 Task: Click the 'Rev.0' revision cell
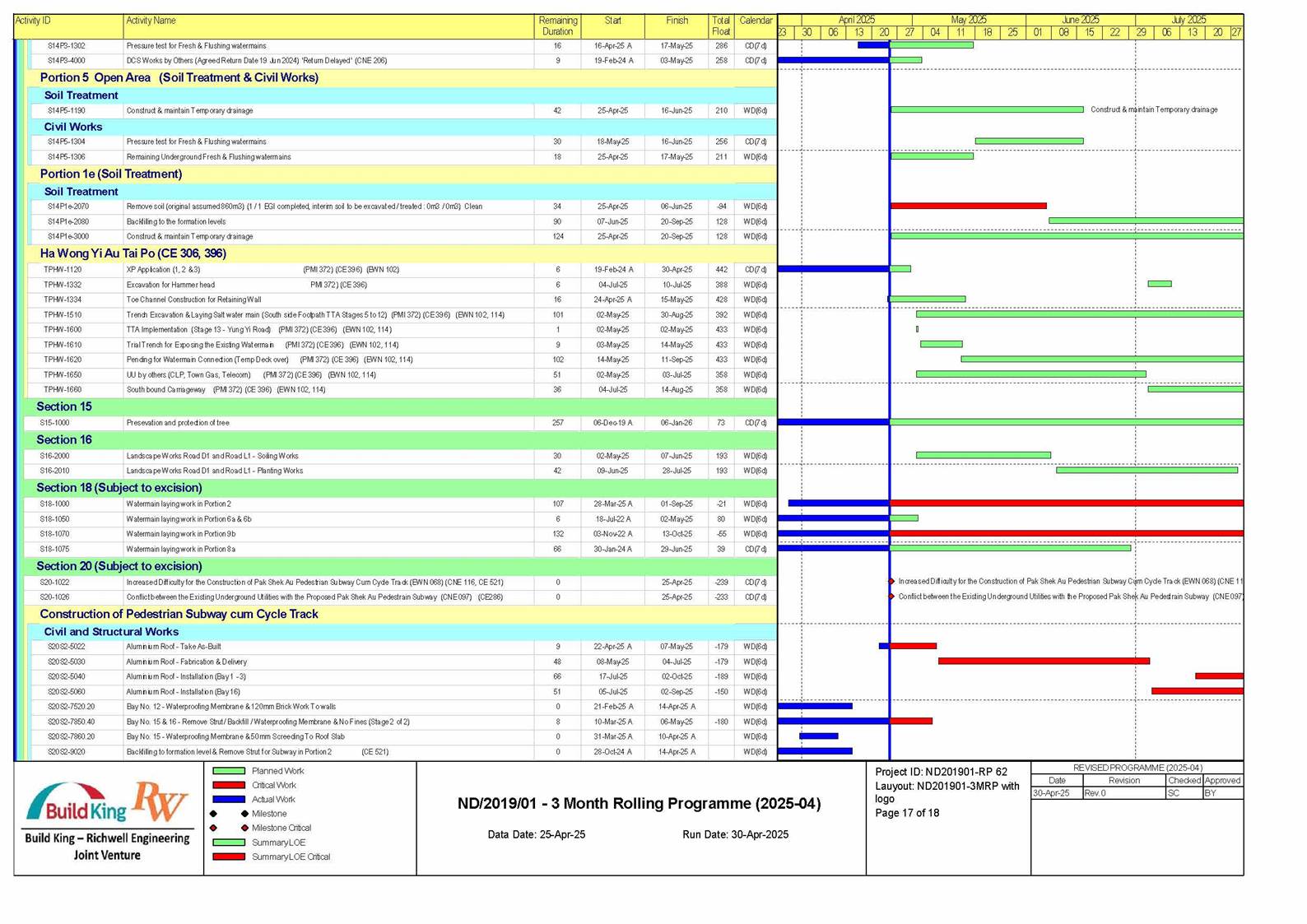pos(1123,793)
